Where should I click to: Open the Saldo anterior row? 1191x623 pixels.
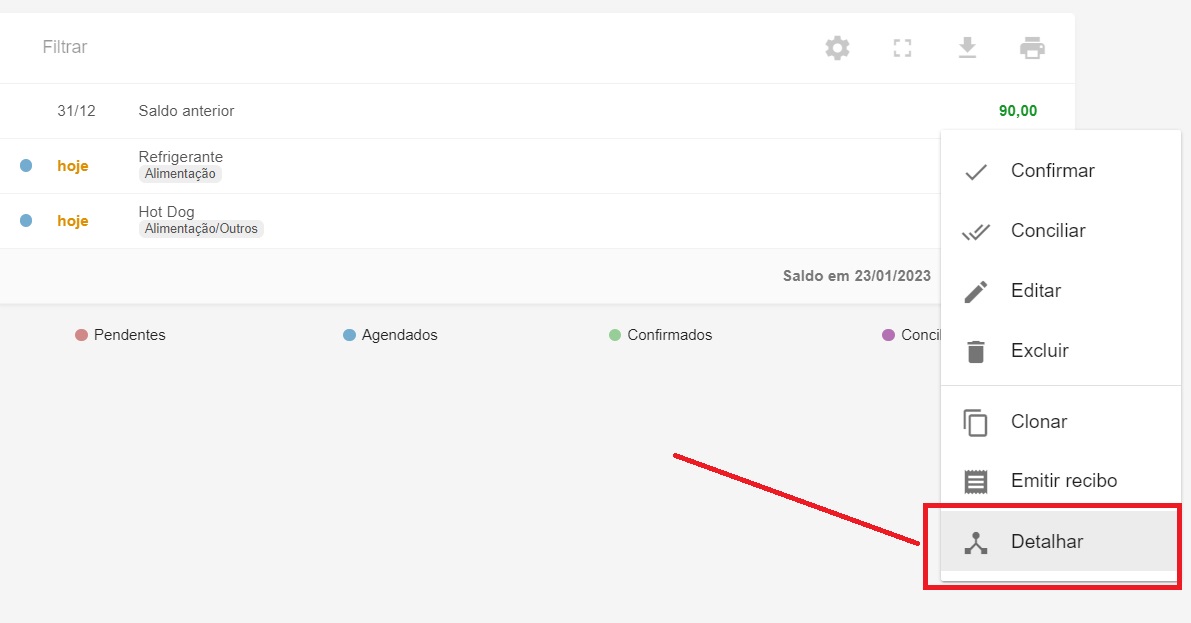click(x=186, y=111)
